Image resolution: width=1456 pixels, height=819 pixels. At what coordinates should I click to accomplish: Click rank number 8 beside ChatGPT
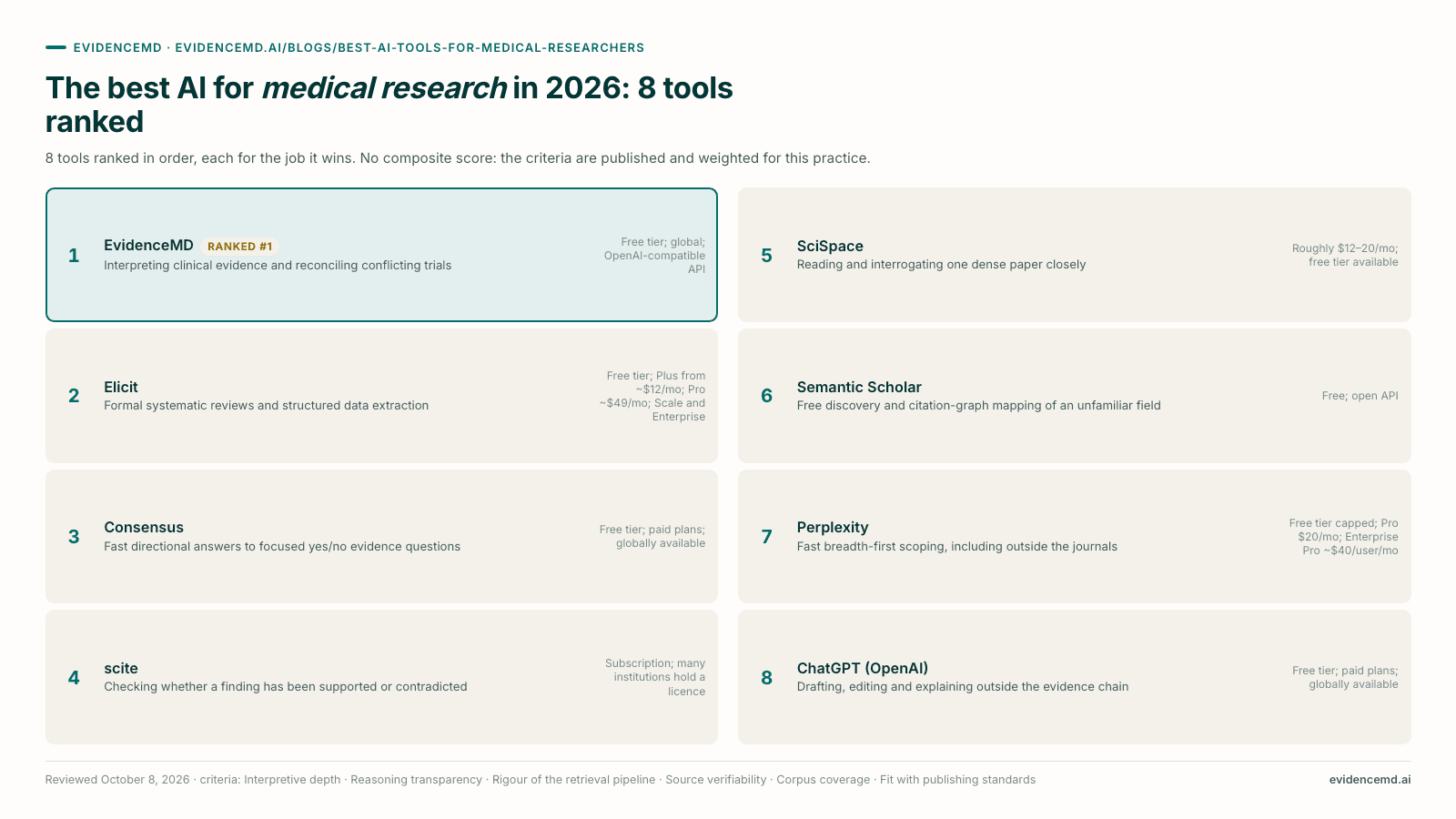click(767, 678)
